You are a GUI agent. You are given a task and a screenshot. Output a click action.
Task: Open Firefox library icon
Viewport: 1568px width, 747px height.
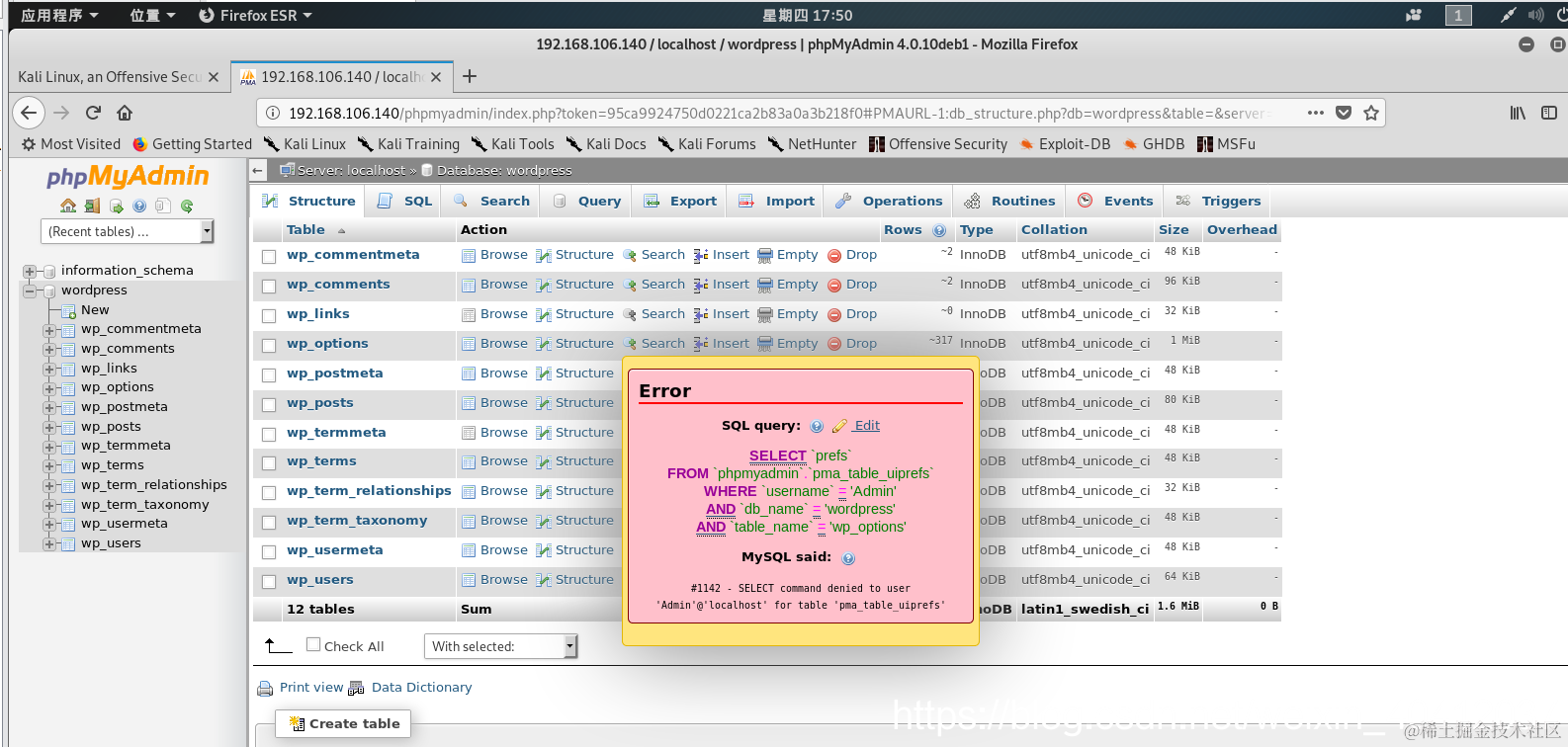(1518, 113)
